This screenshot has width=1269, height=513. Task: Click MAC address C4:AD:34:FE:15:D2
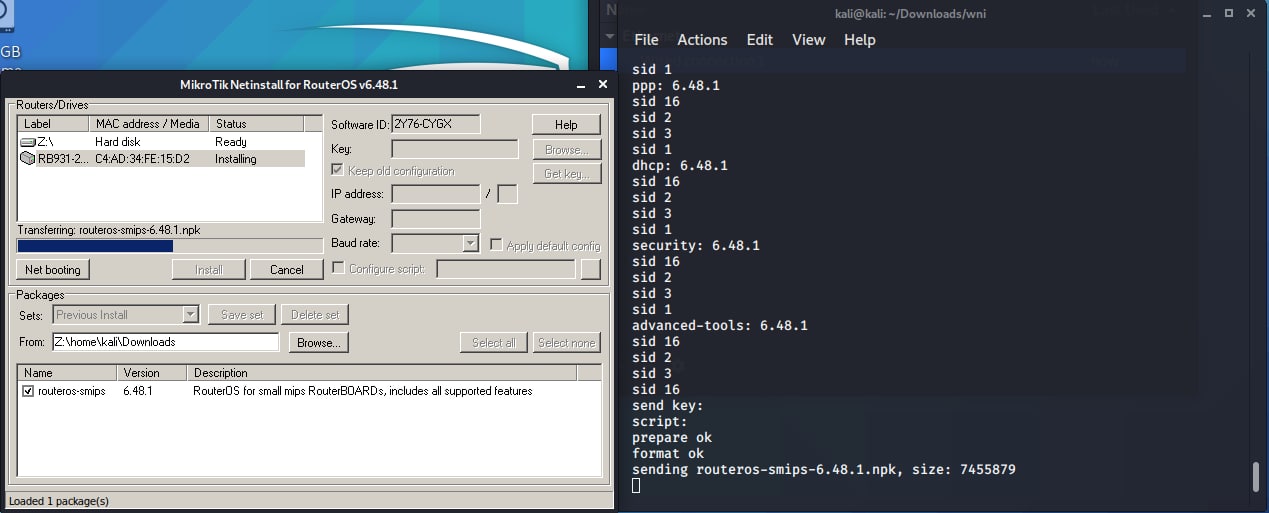[x=142, y=159]
